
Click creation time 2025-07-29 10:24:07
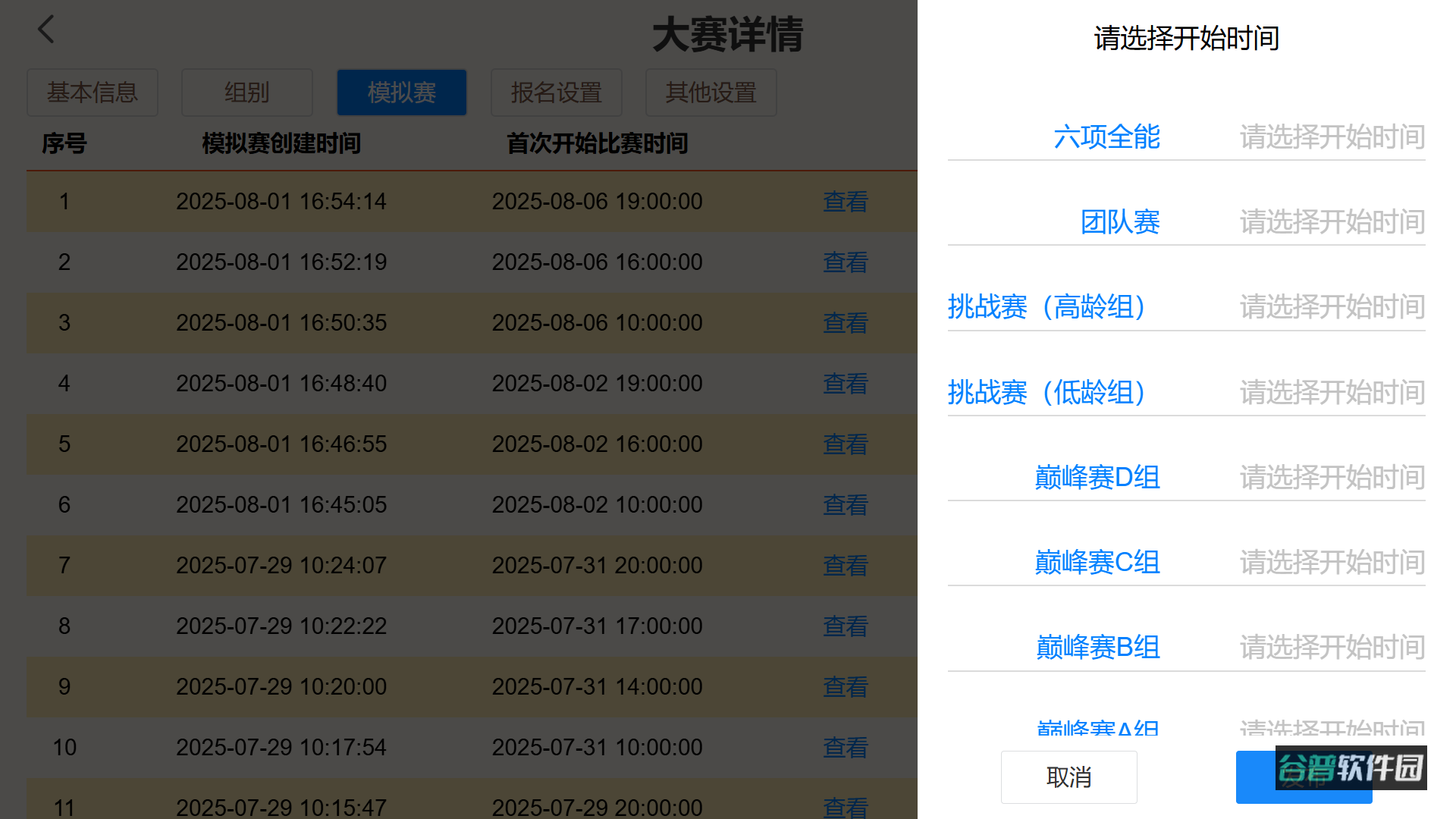click(281, 566)
